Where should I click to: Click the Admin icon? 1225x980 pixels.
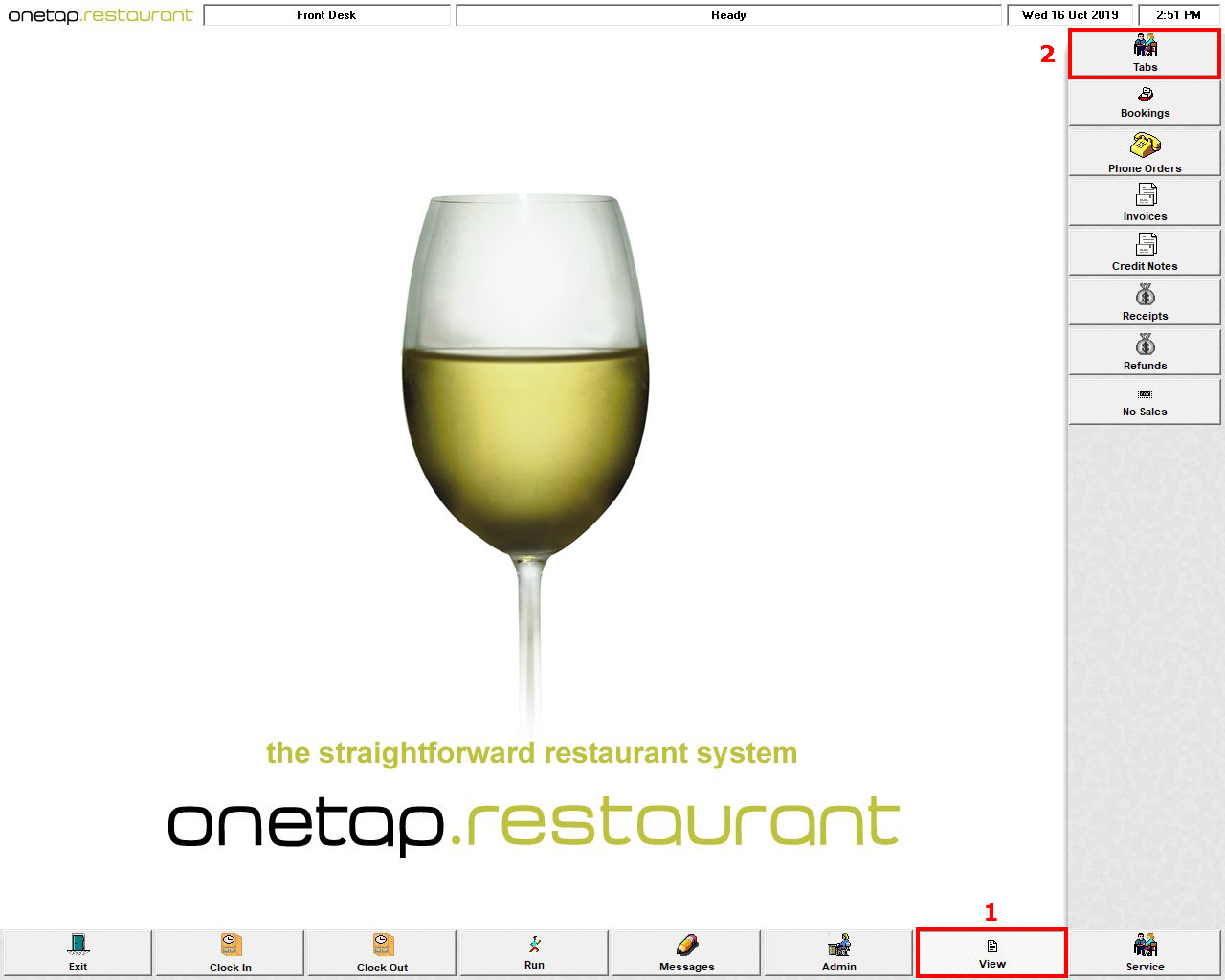[x=839, y=952]
